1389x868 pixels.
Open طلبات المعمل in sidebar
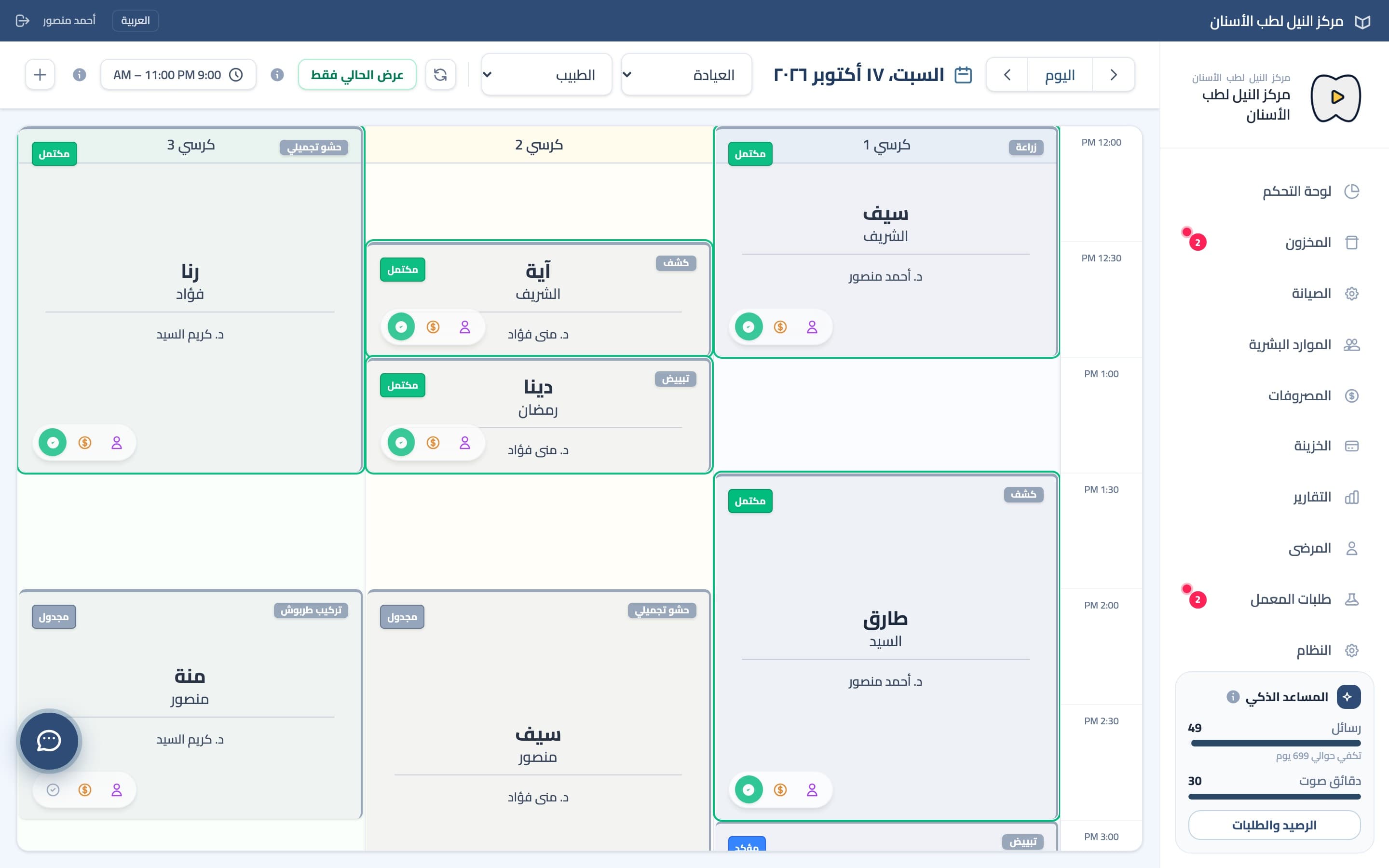click(x=1274, y=599)
